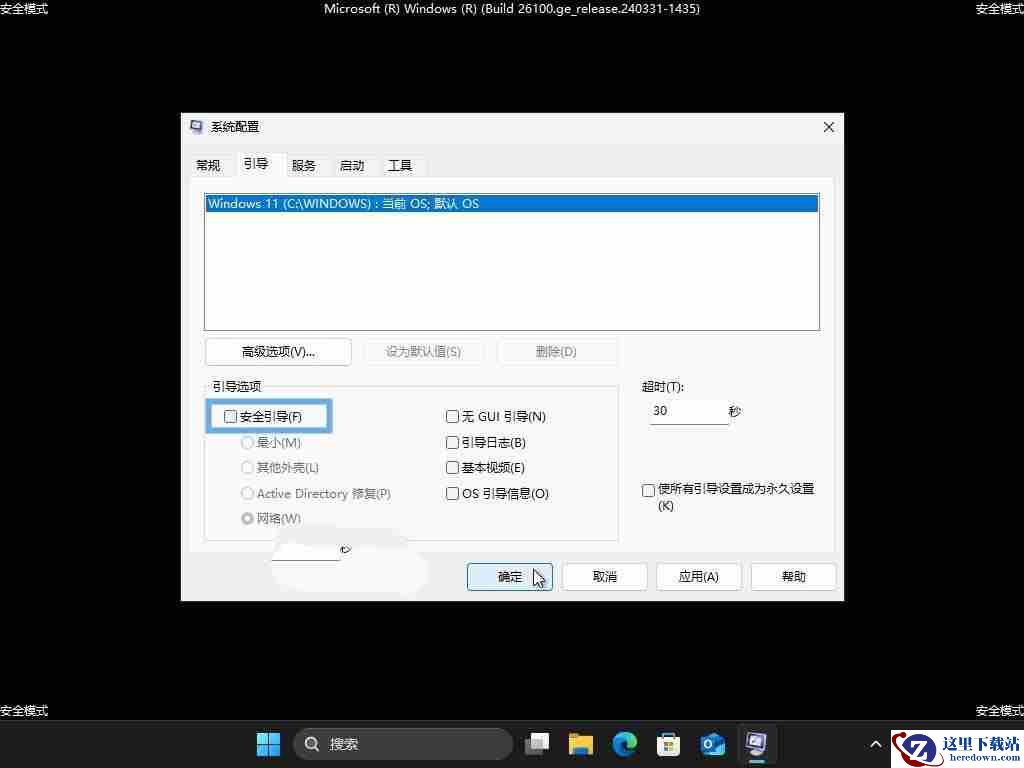Viewport: 1024px width, 768px height.
Task: Click the 取消 button
Action: point(605,577)
